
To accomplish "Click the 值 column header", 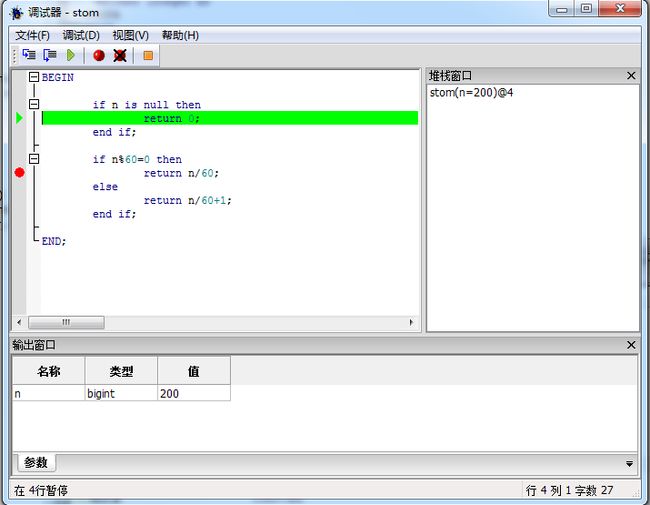I will pos(194,371).
